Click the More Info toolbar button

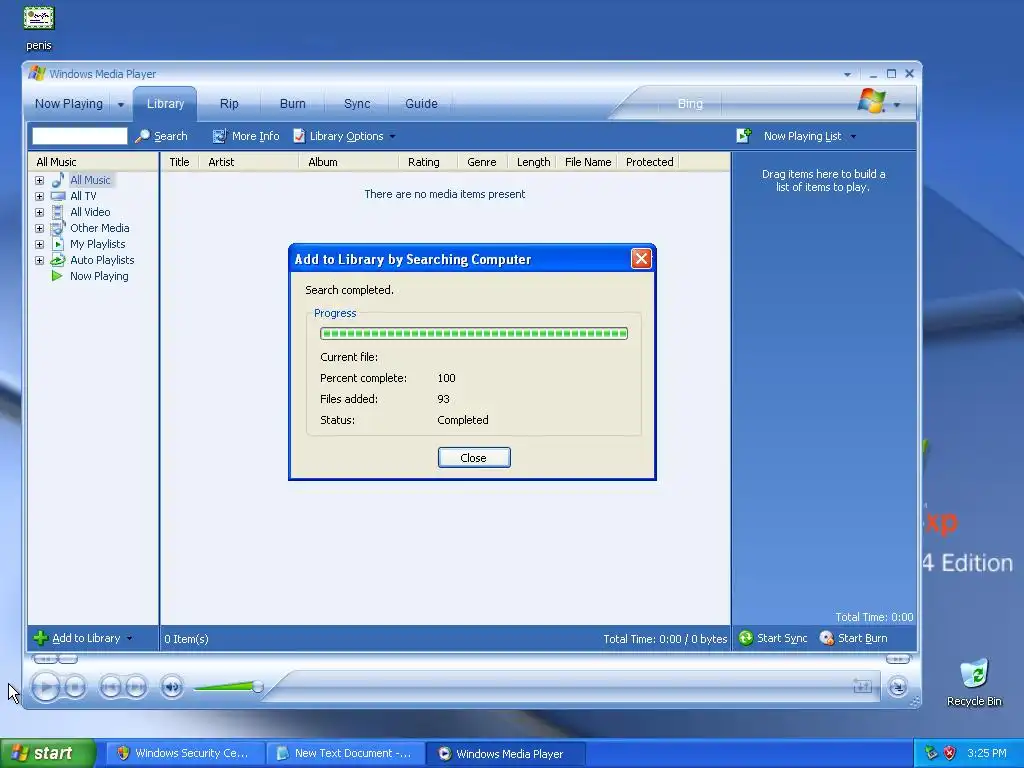tap(246, 136)
